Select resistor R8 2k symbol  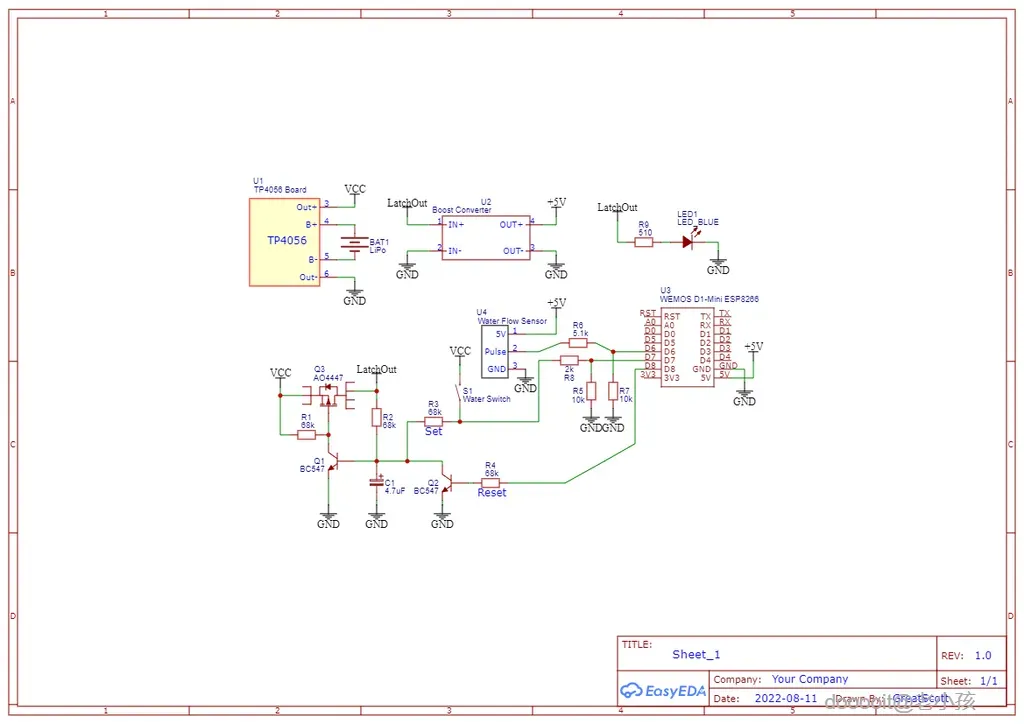point(569,360)
